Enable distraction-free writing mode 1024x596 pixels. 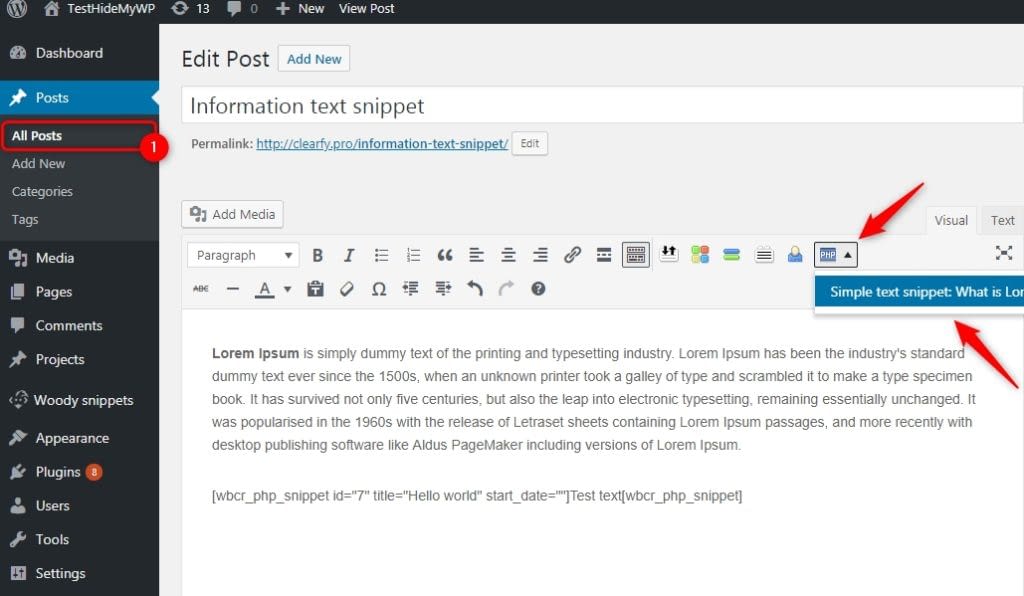click(1004, 254)
